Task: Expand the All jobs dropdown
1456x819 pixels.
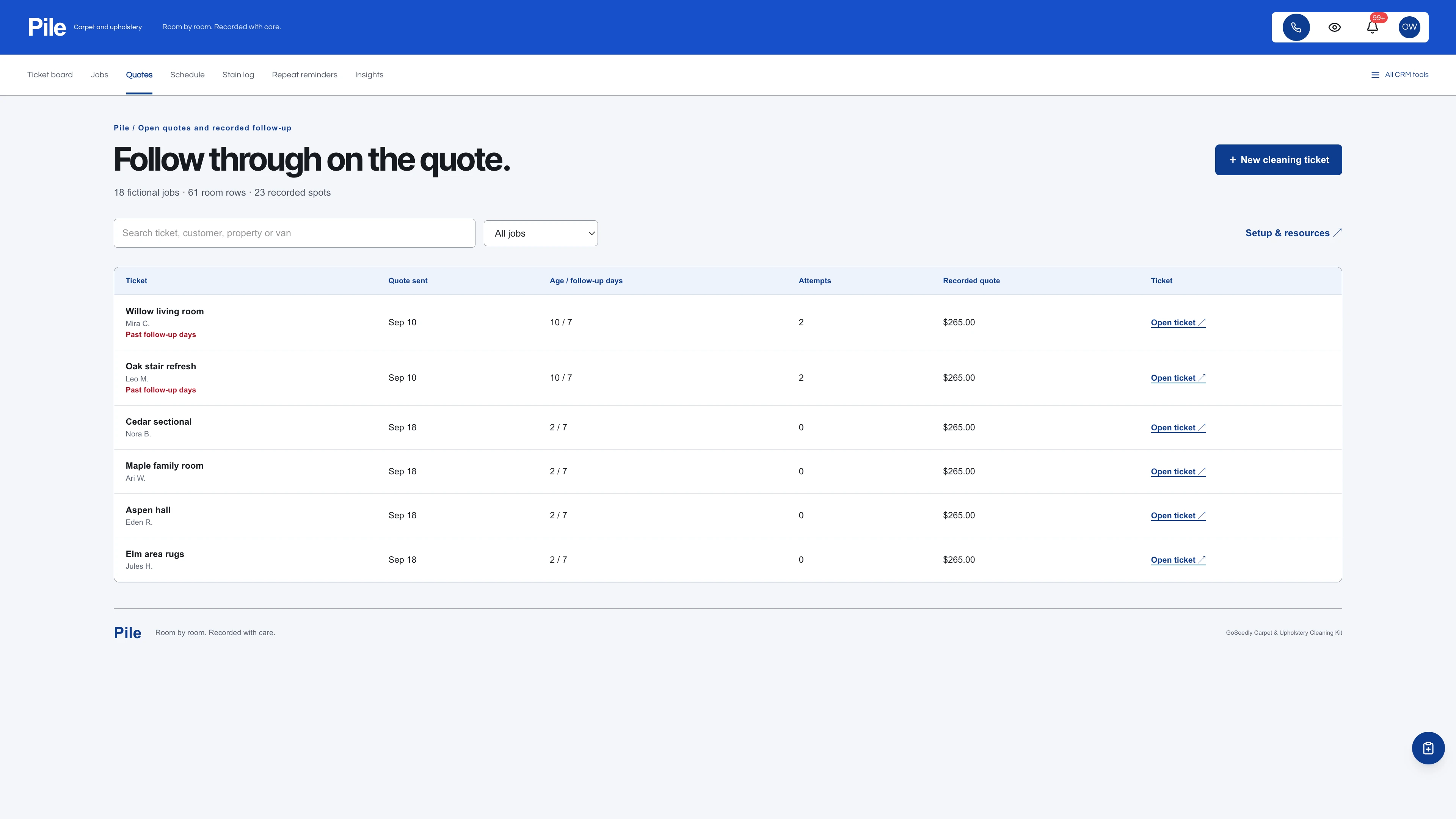Action: [x=541, y=234]
